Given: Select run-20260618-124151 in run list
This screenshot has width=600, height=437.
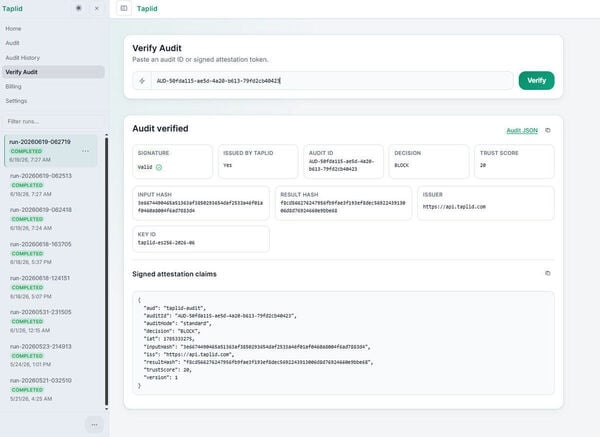Looking at the screenshot, I should coord(50,287).
